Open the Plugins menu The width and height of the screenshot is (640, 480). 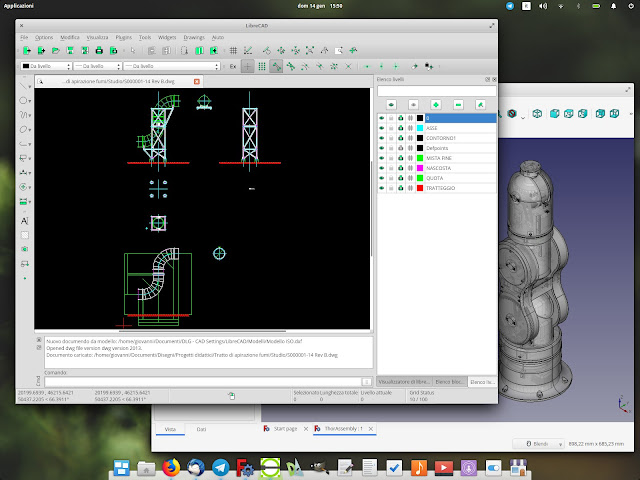pos(124,35)
